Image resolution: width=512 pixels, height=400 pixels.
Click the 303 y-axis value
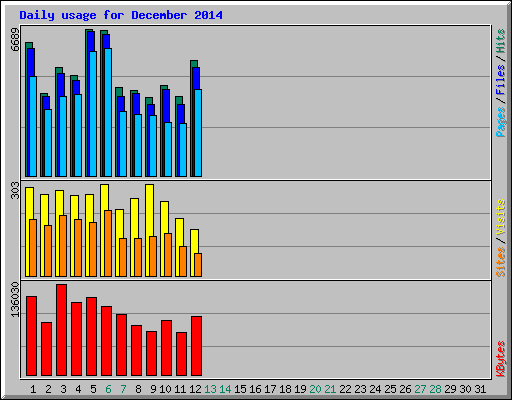(15, 190)
